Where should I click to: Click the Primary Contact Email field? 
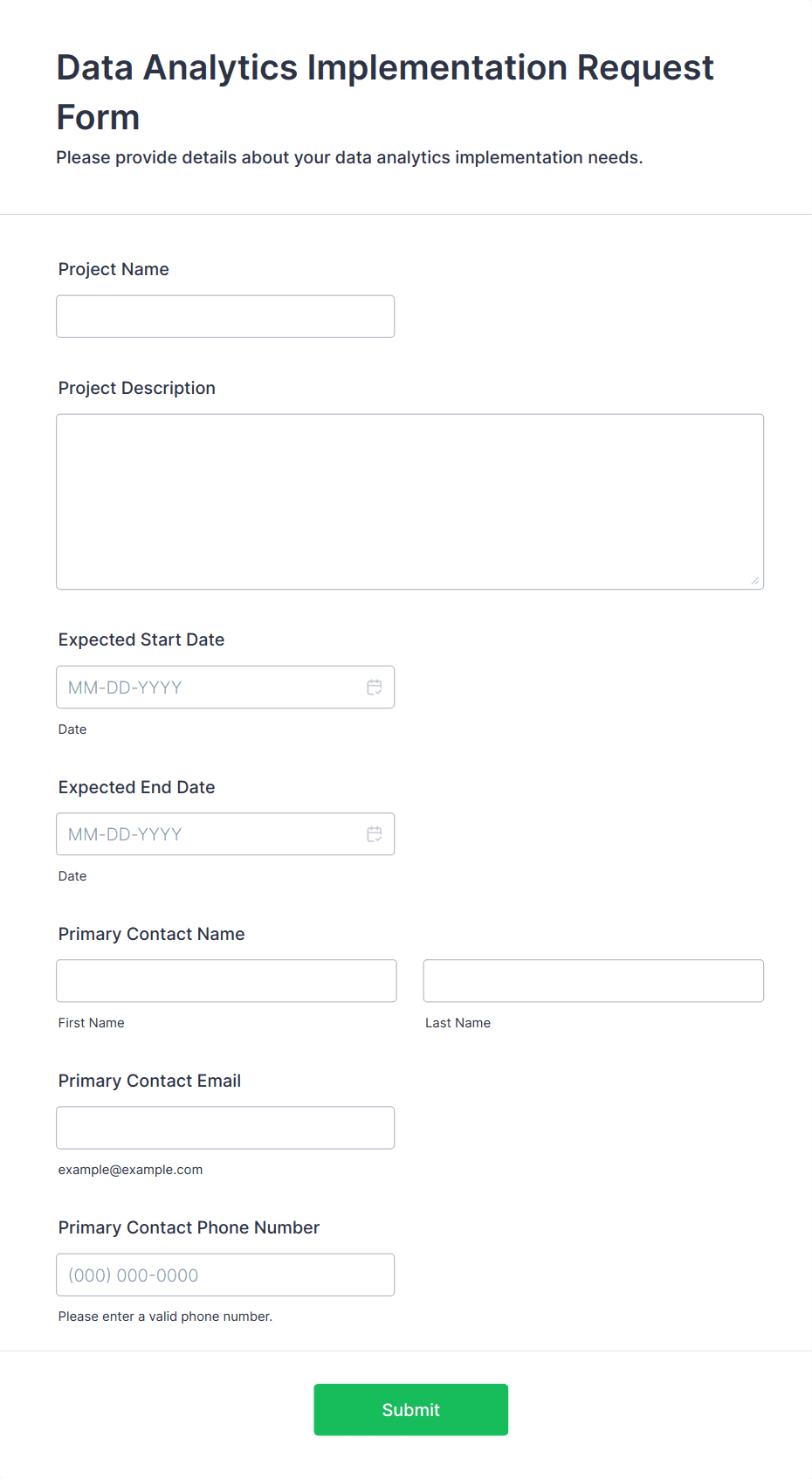(225, 1128)
